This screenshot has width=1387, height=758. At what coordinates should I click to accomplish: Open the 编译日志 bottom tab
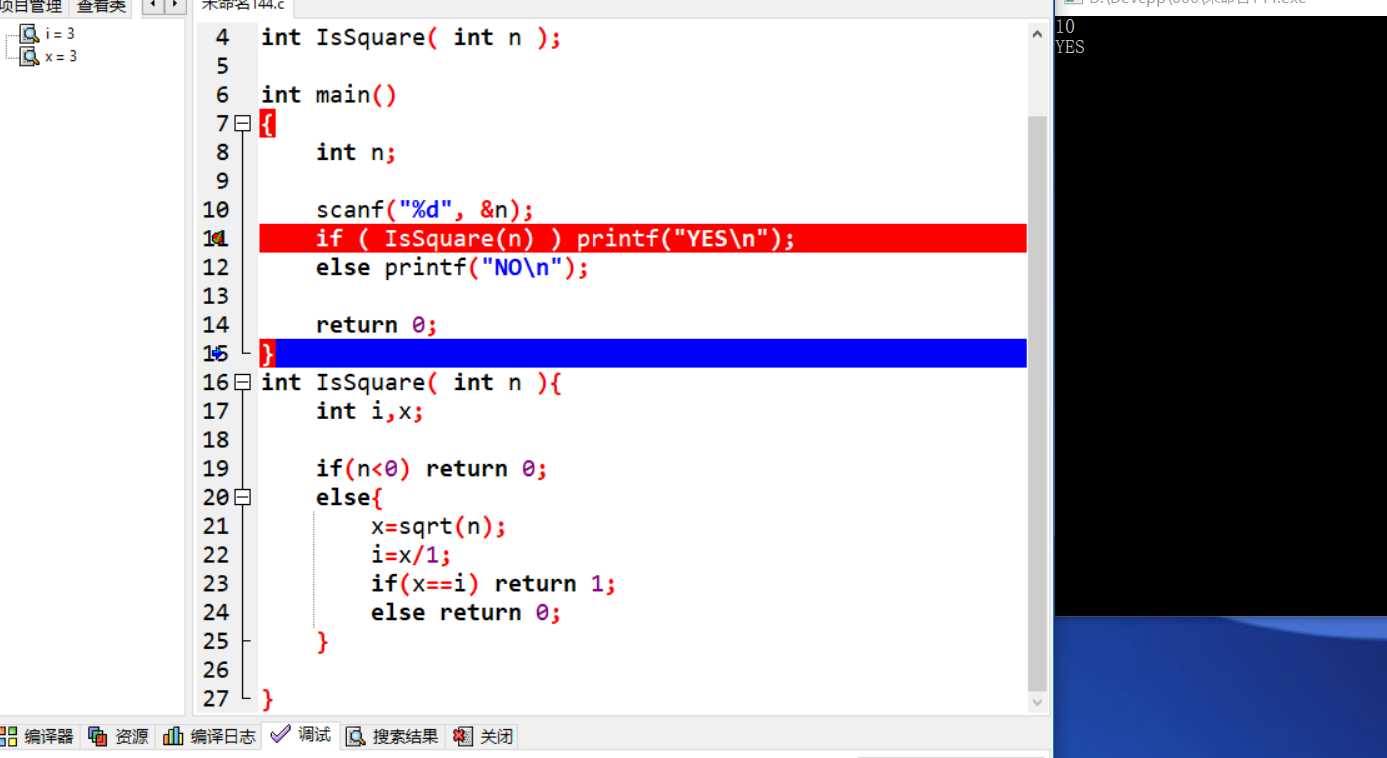210,737
